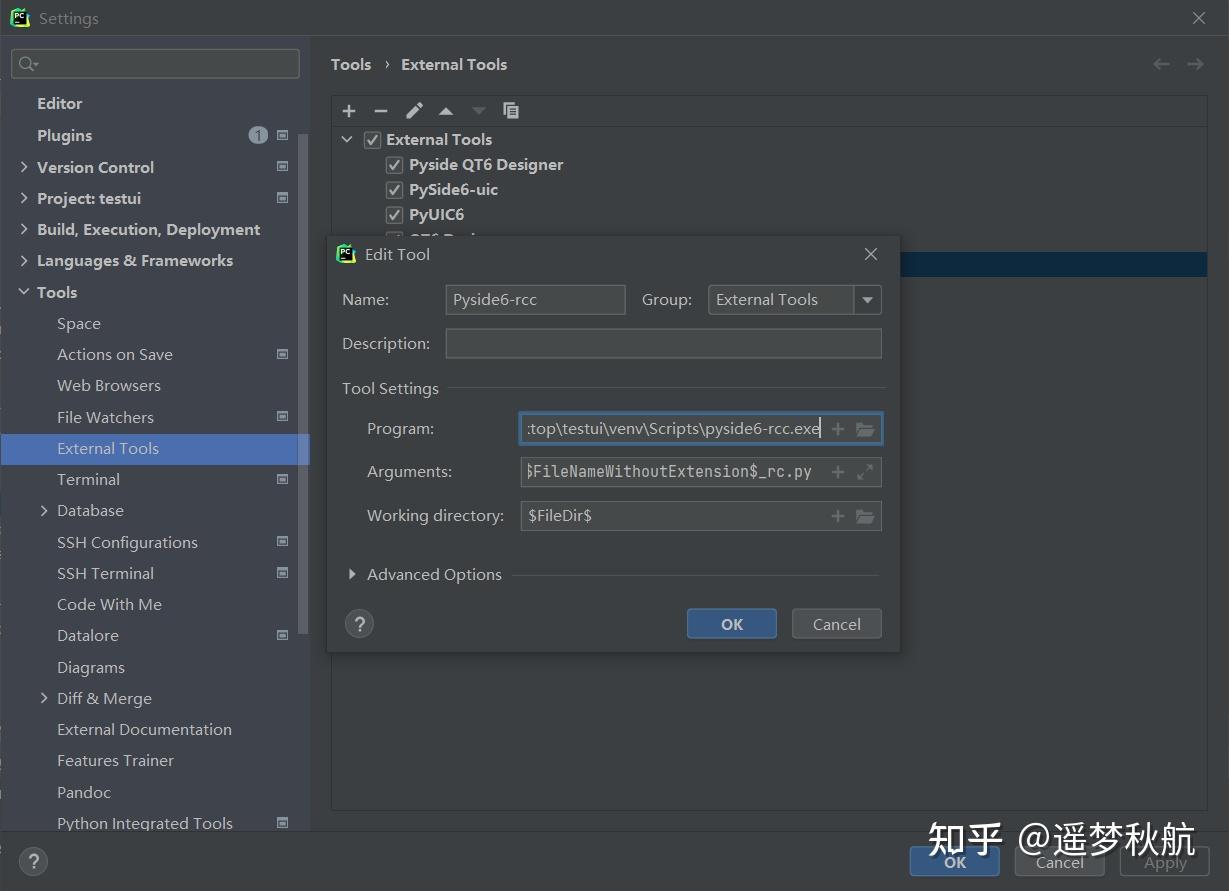Uncheck the Pyside QT6 Designer checkbox
The image size is (1229, 891).
394,164
